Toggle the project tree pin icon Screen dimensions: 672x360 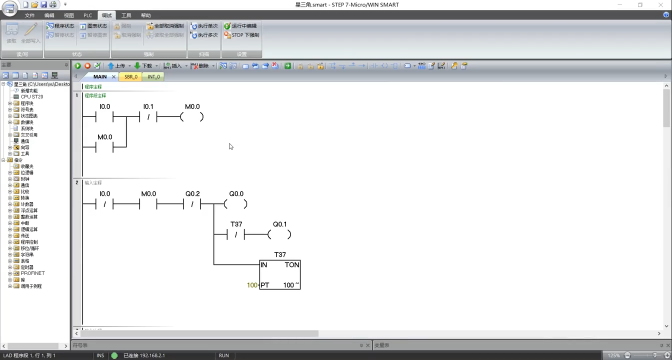[x=66, y=65]
